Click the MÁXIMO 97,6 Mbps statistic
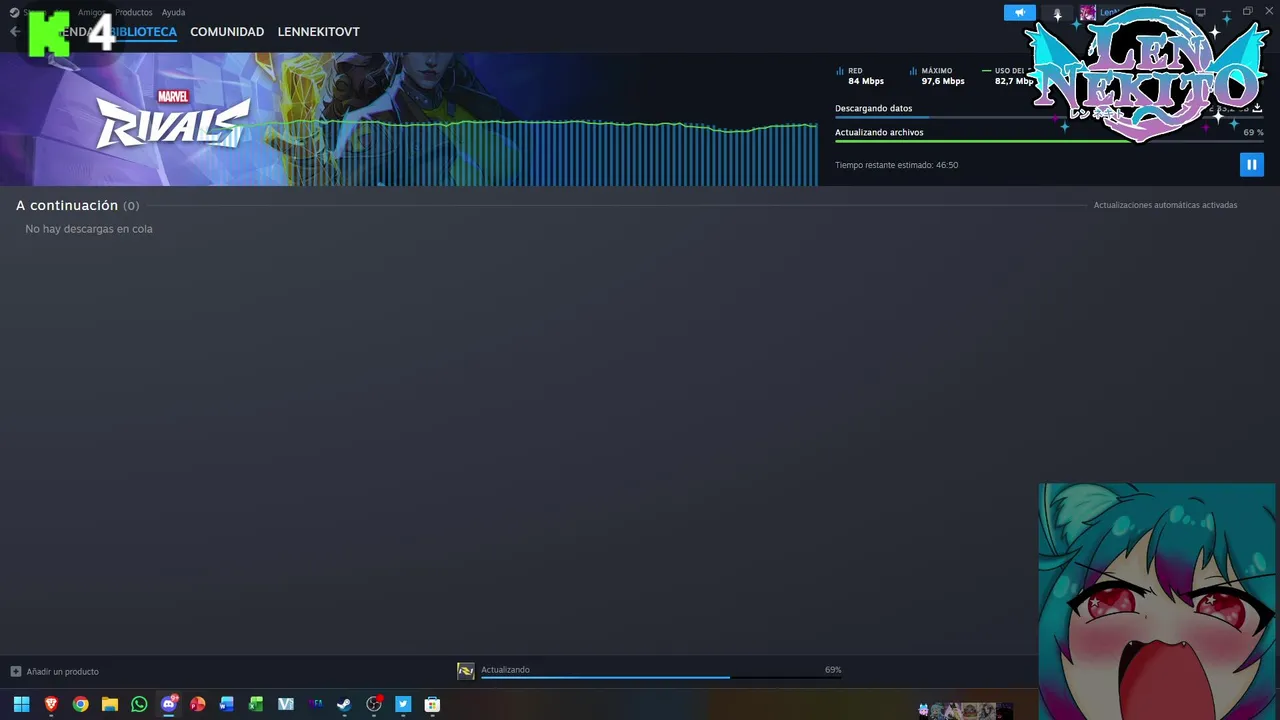Screen dimensions: 1280x720 [937, 76]
